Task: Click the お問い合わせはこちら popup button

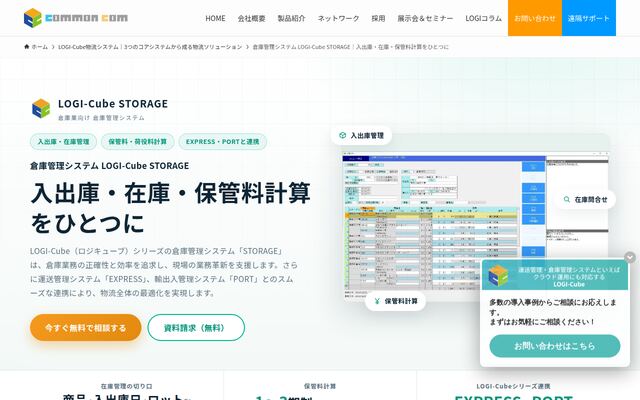Action: [x=555, y=346]
